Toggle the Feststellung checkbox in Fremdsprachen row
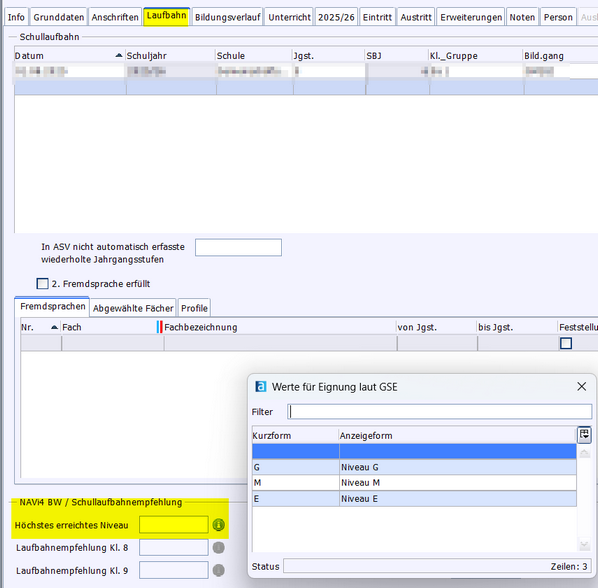Image resolution: width=598 pixels, height=588 pixels. pyautogui.click(x=566, y=344)
